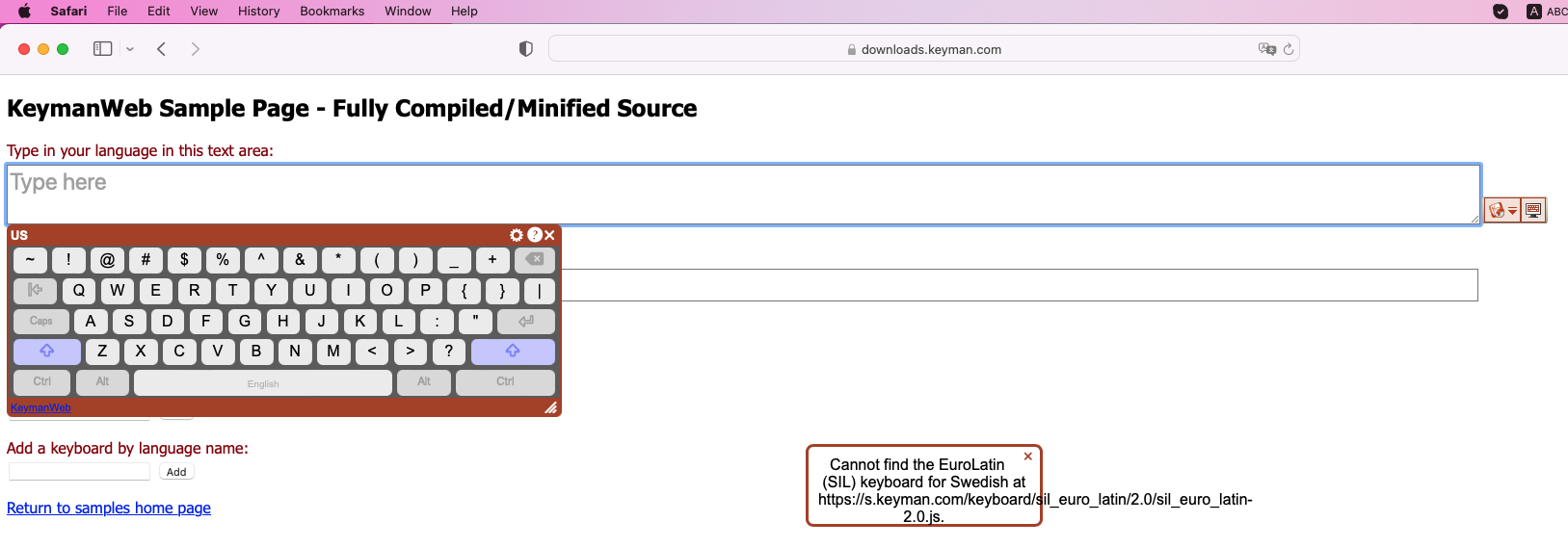Image resolution: width=1568 pixels, height=548 pixels.
Task: Follow the 'Return to samples home page' link
Action: 109,509
